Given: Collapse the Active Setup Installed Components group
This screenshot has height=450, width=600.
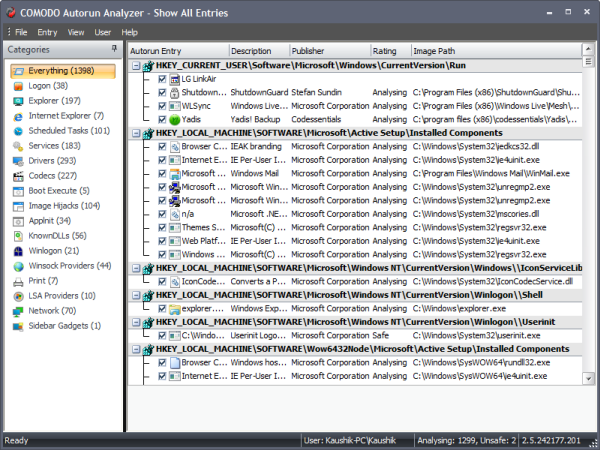Looking at the screenshot, I should 137,133.
